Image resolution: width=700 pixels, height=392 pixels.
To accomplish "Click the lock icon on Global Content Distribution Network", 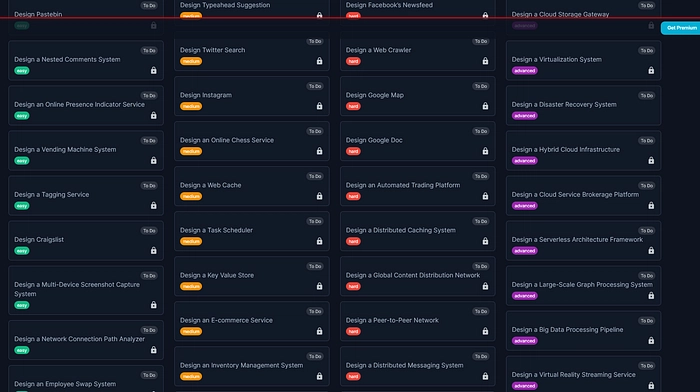I will pos(485,286).
